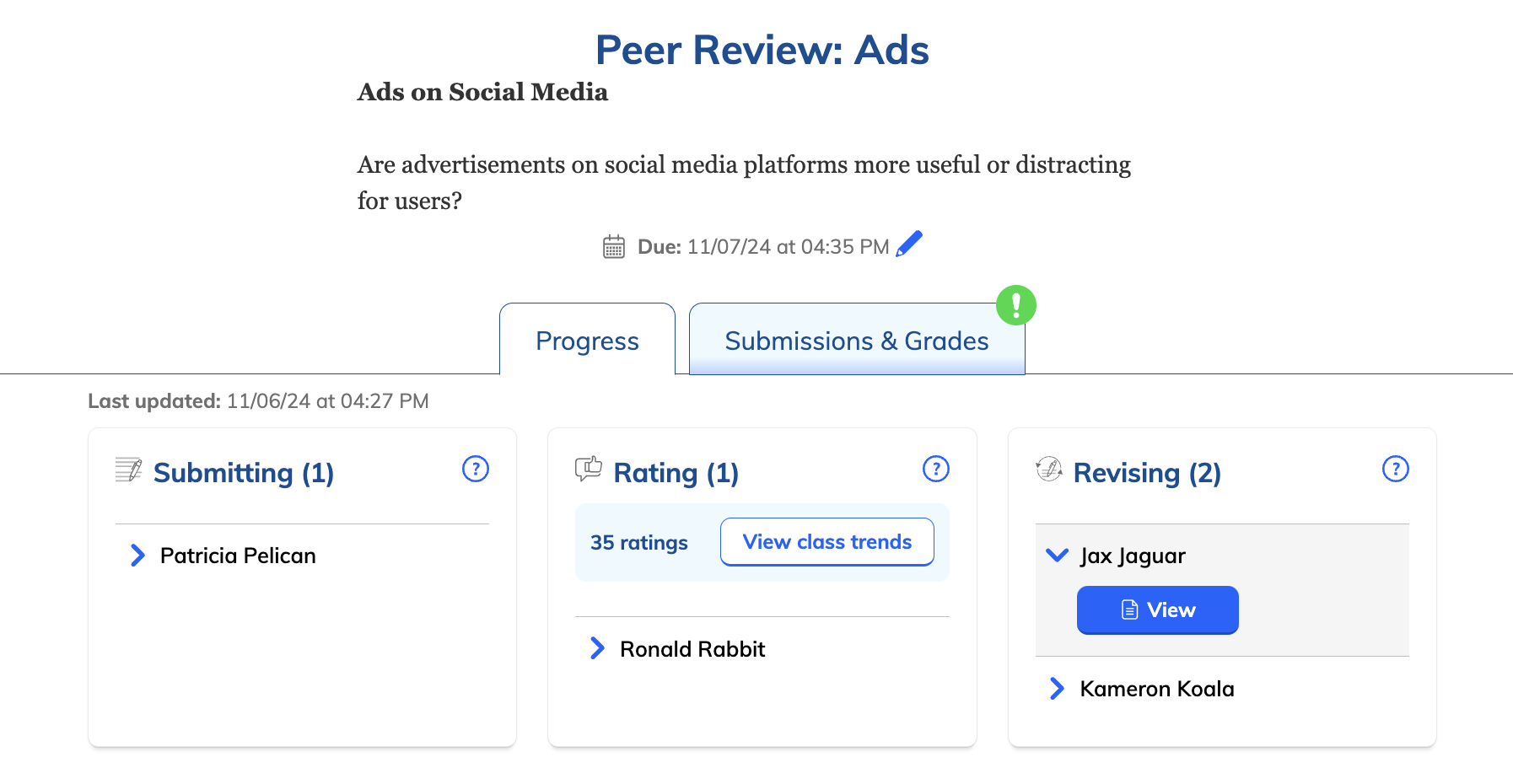
Task: Open help for Rating column
Action: (x=936, y=469)
